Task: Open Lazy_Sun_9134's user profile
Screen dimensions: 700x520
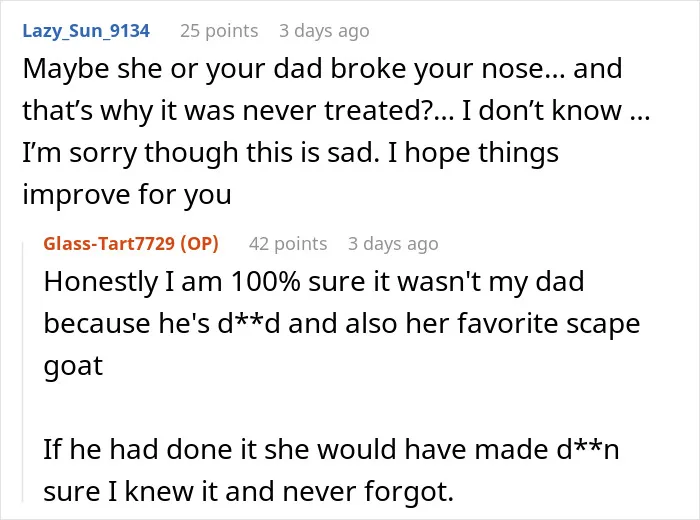Action: point(86,31)
